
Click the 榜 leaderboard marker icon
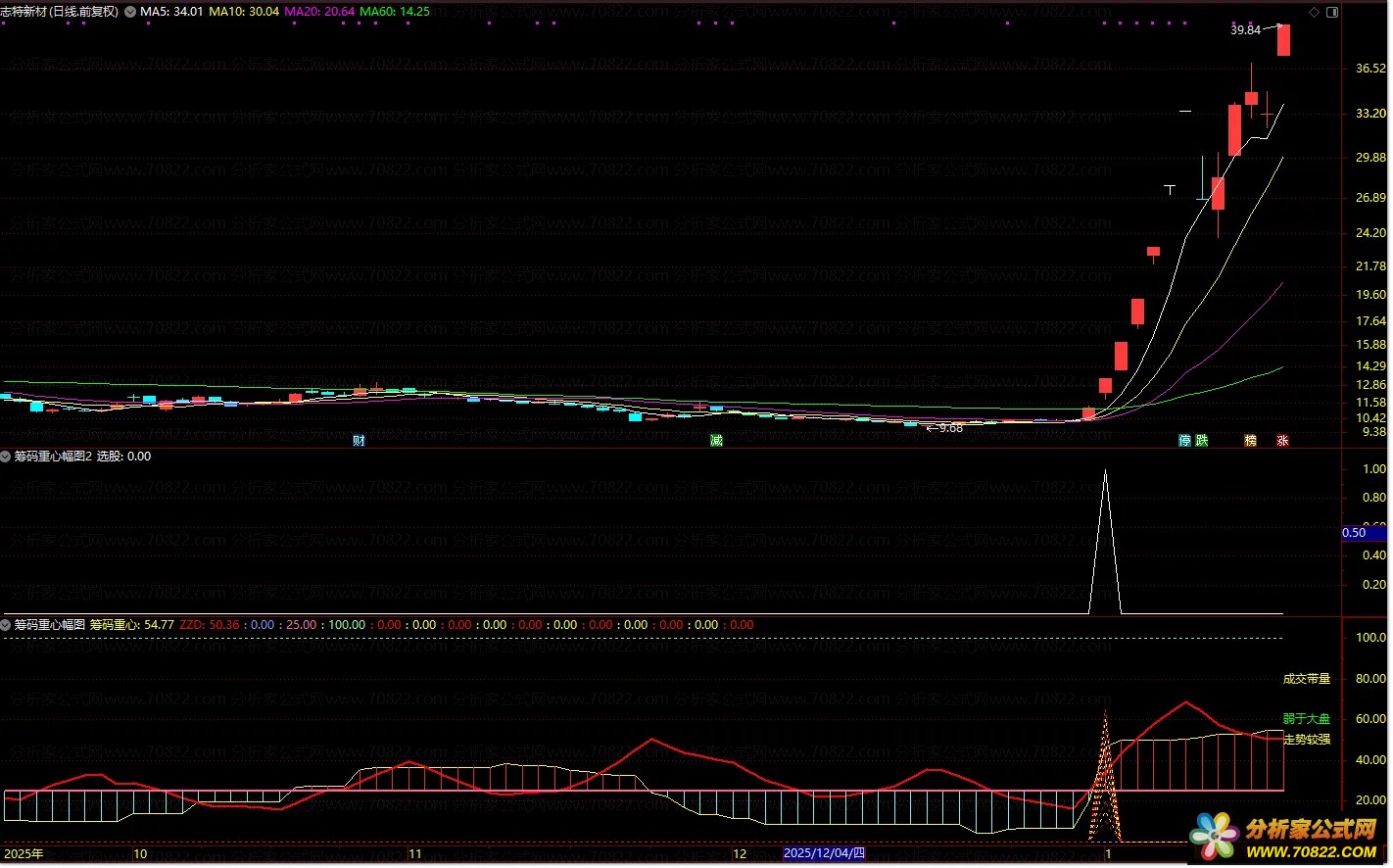click(x=1250, y=441)
